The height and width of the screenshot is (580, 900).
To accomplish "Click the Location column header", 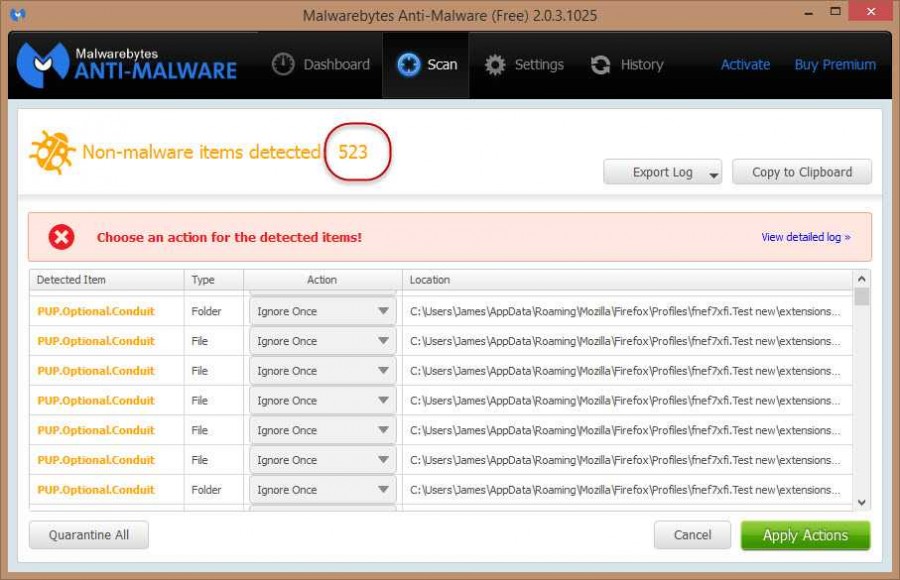I will (627, 280).
